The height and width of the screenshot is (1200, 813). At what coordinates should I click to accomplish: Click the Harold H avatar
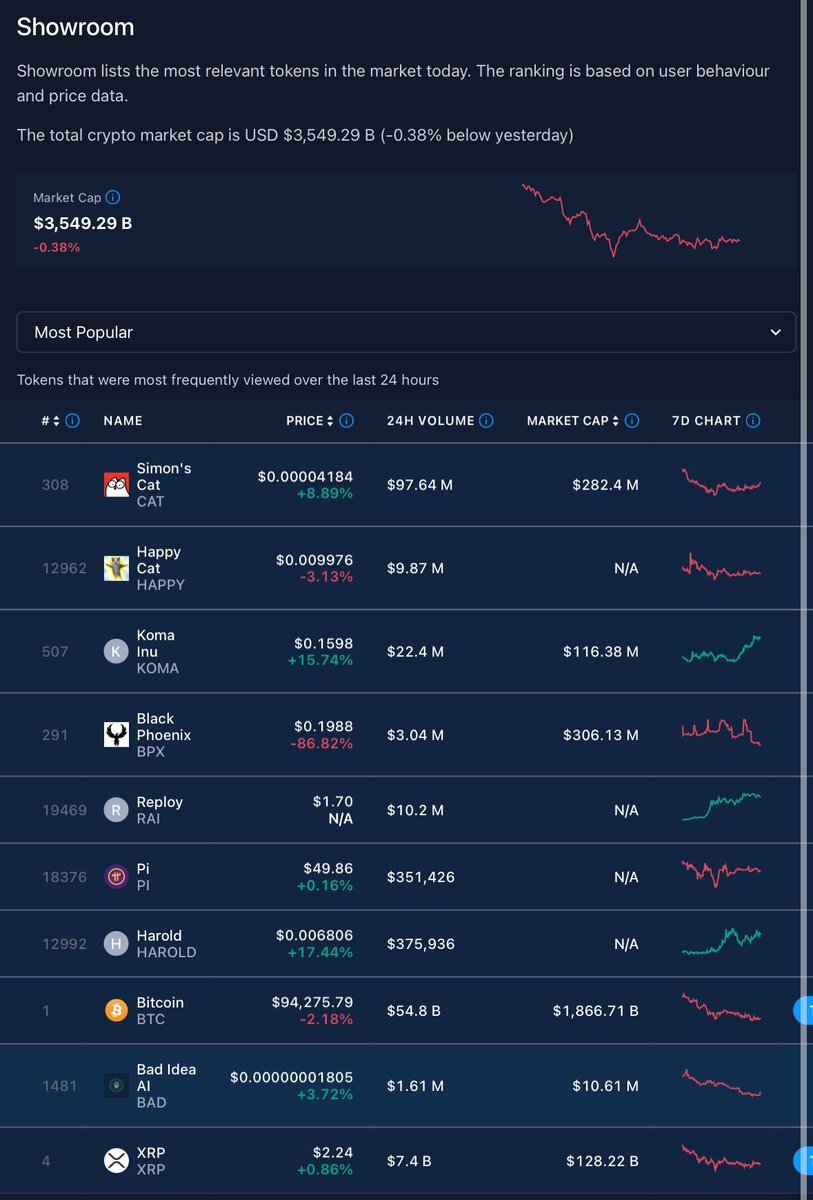coord(117,944)
